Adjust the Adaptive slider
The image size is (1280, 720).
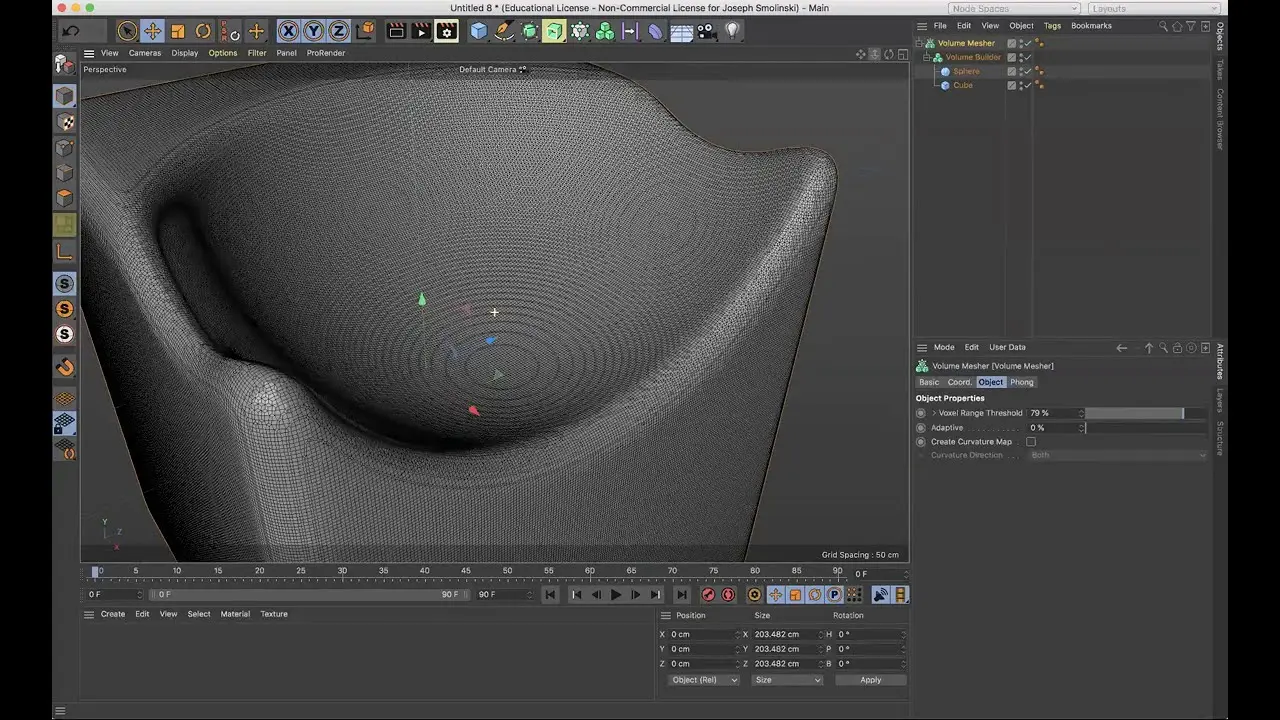pos(1146,427)
